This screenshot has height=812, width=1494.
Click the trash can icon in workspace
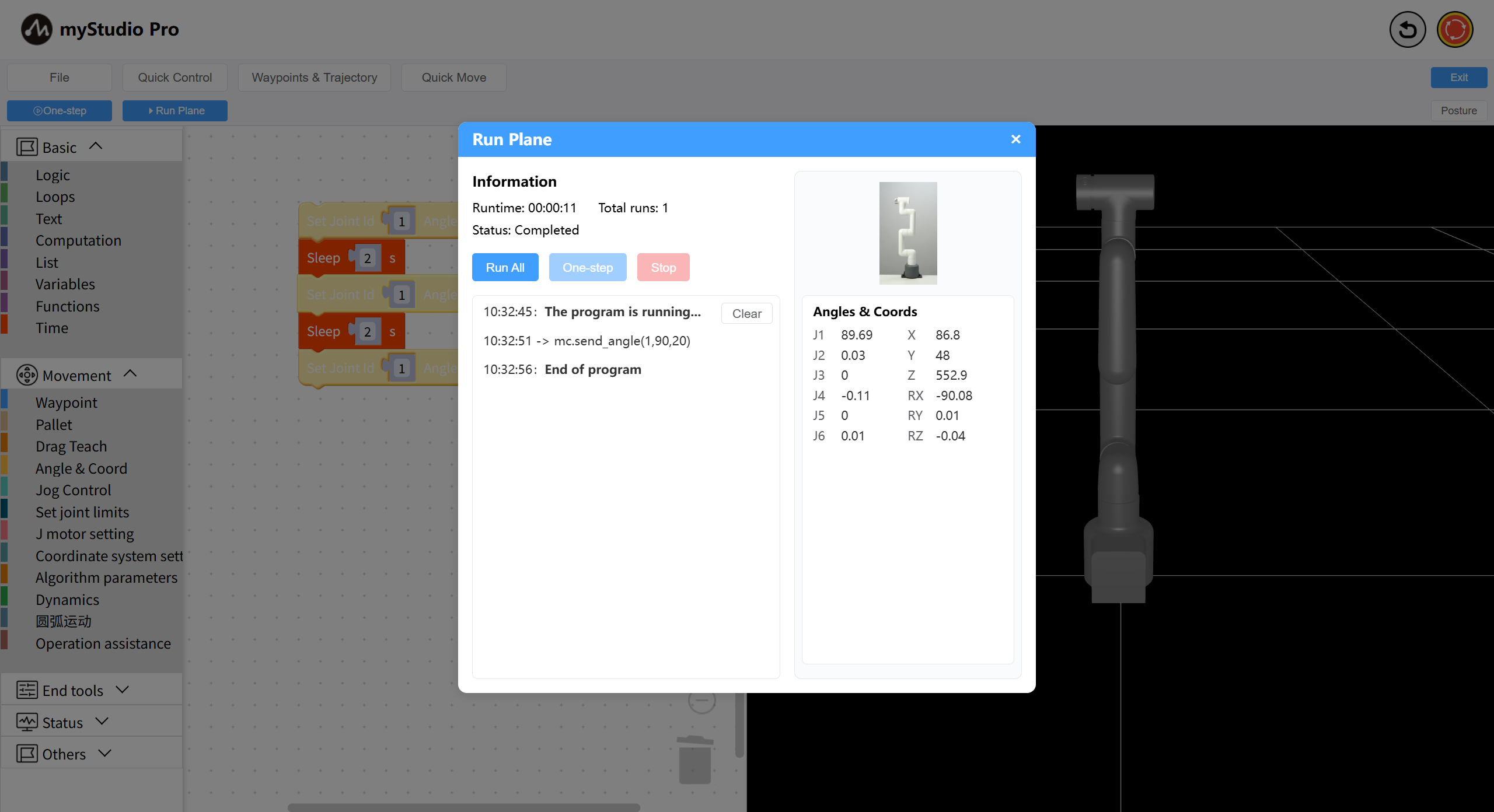(694, 759)
